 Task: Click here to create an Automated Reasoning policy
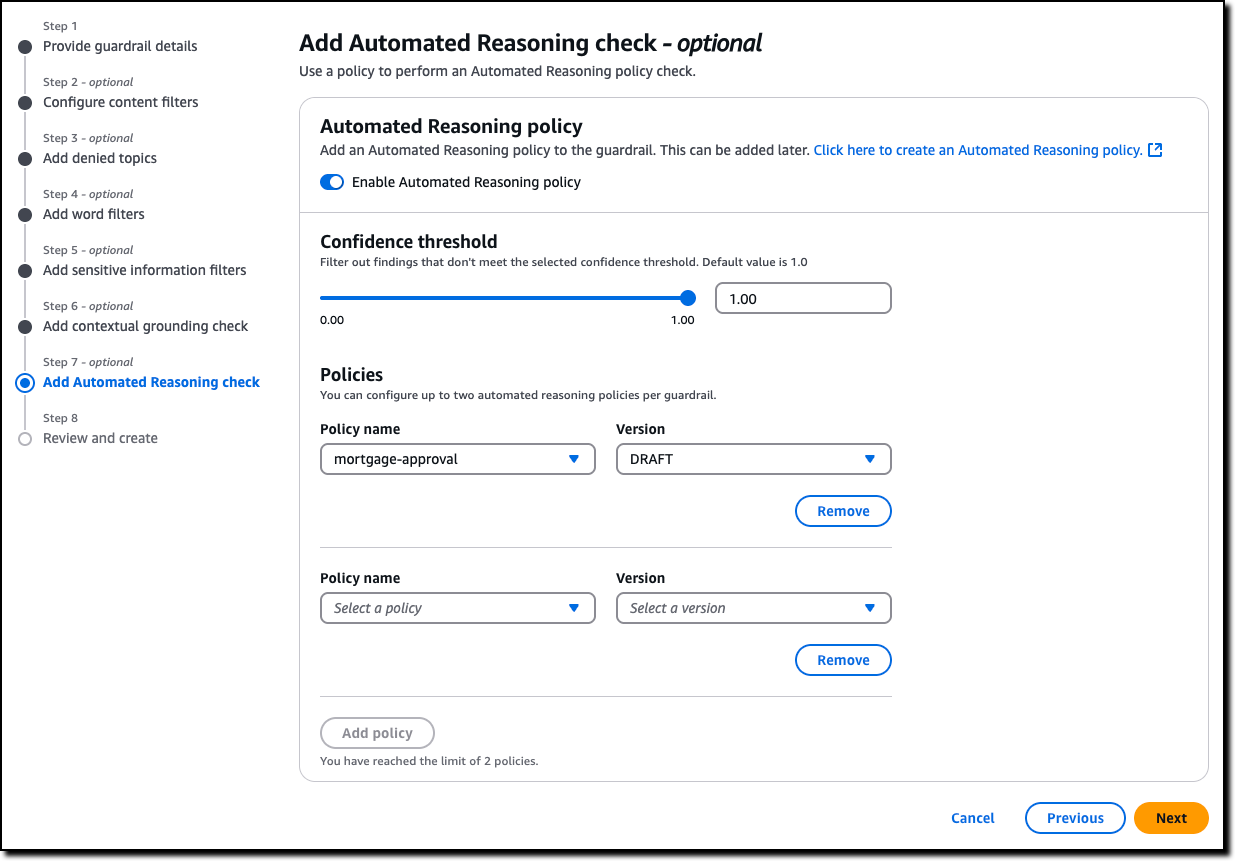point(977,150)
